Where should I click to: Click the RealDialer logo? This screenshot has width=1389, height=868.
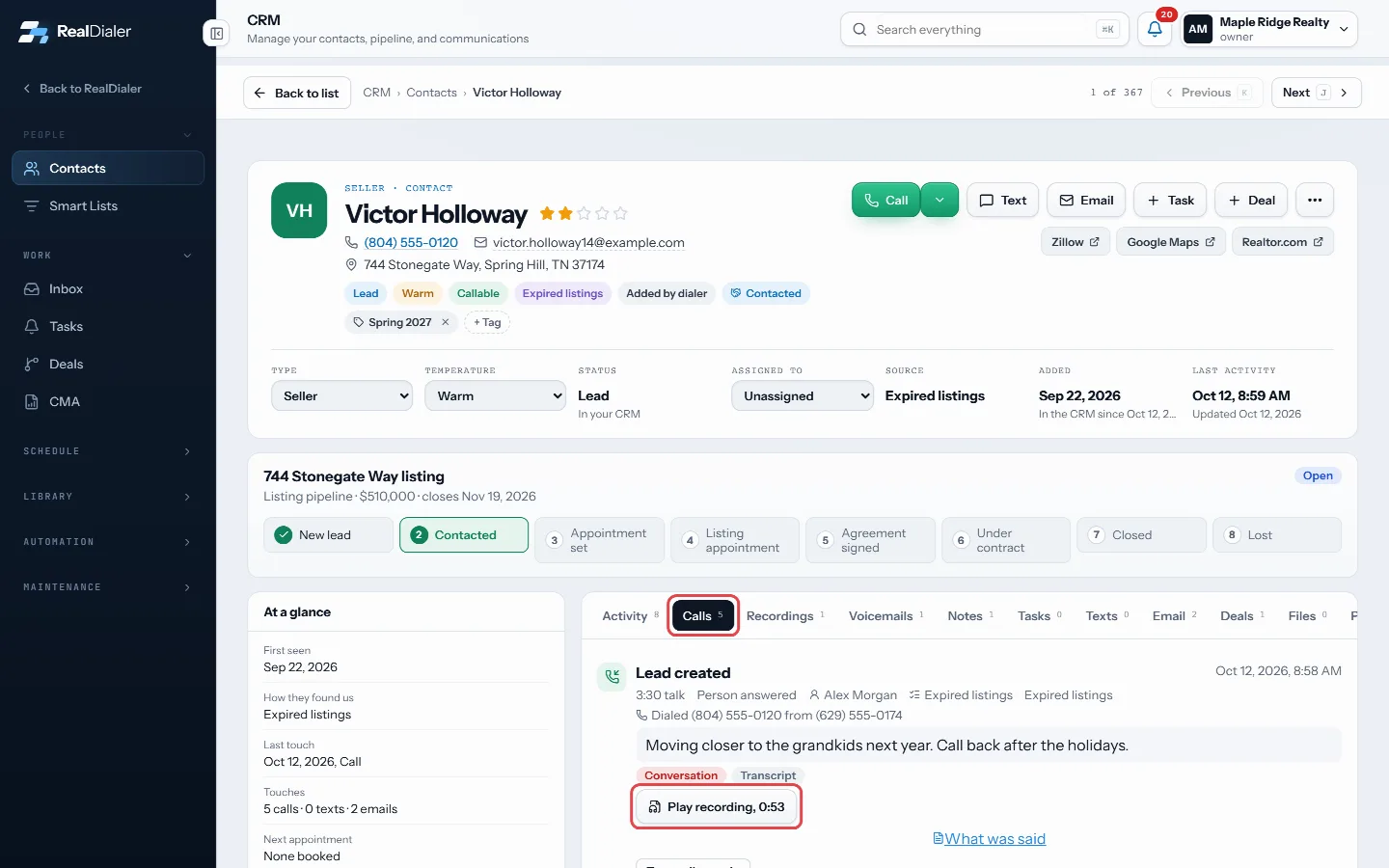tap(75, 31)
